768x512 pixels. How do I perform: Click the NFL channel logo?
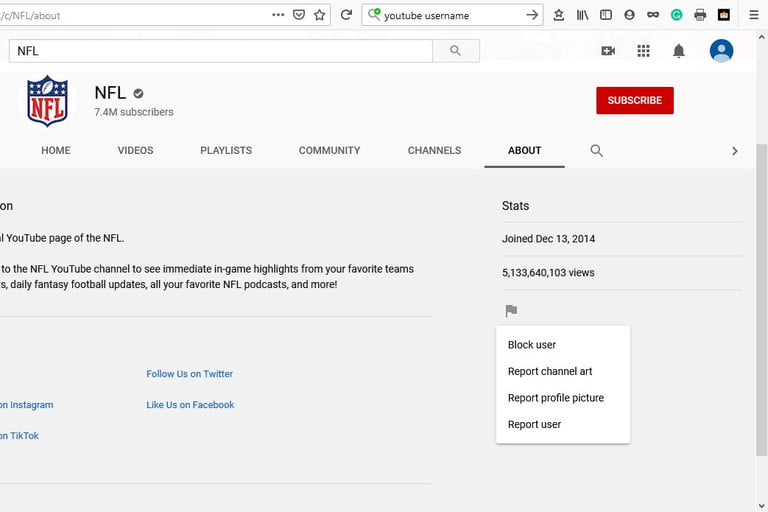47,101
